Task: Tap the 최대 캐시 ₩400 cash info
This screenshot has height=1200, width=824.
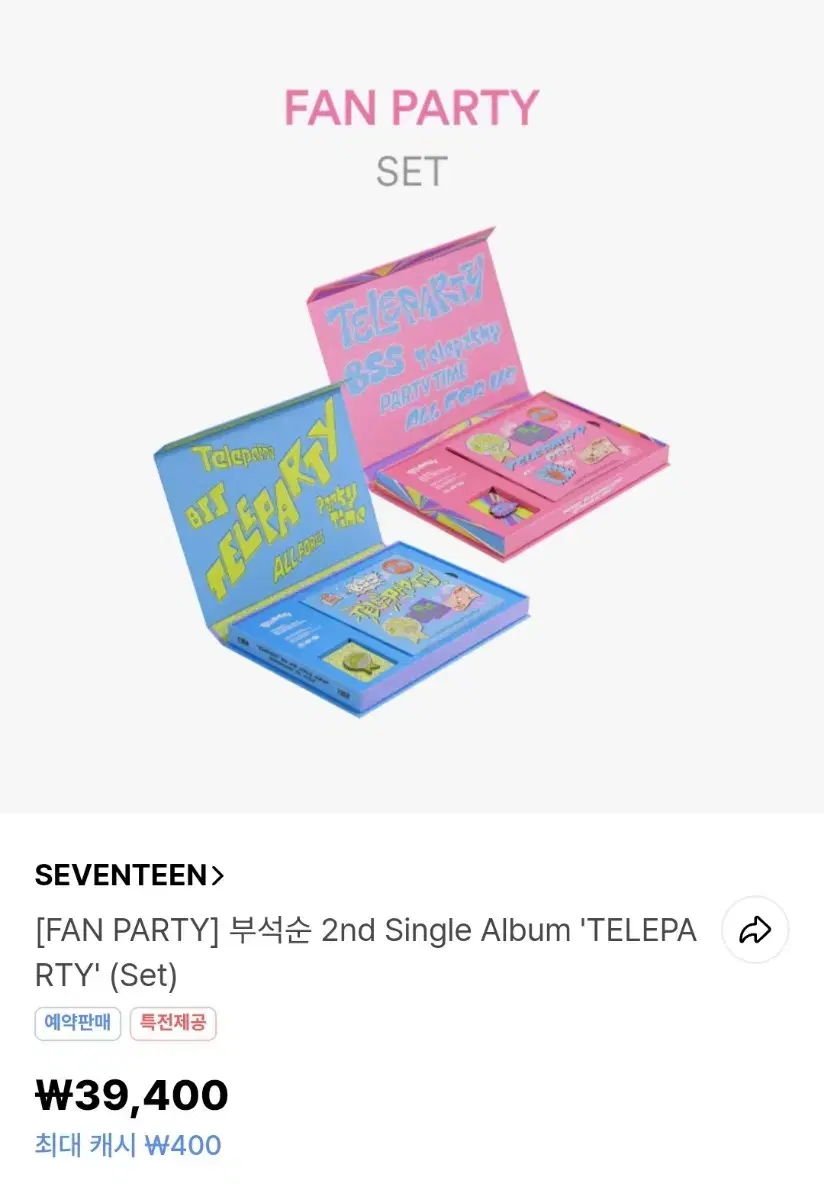Action: coord(128,1145)
